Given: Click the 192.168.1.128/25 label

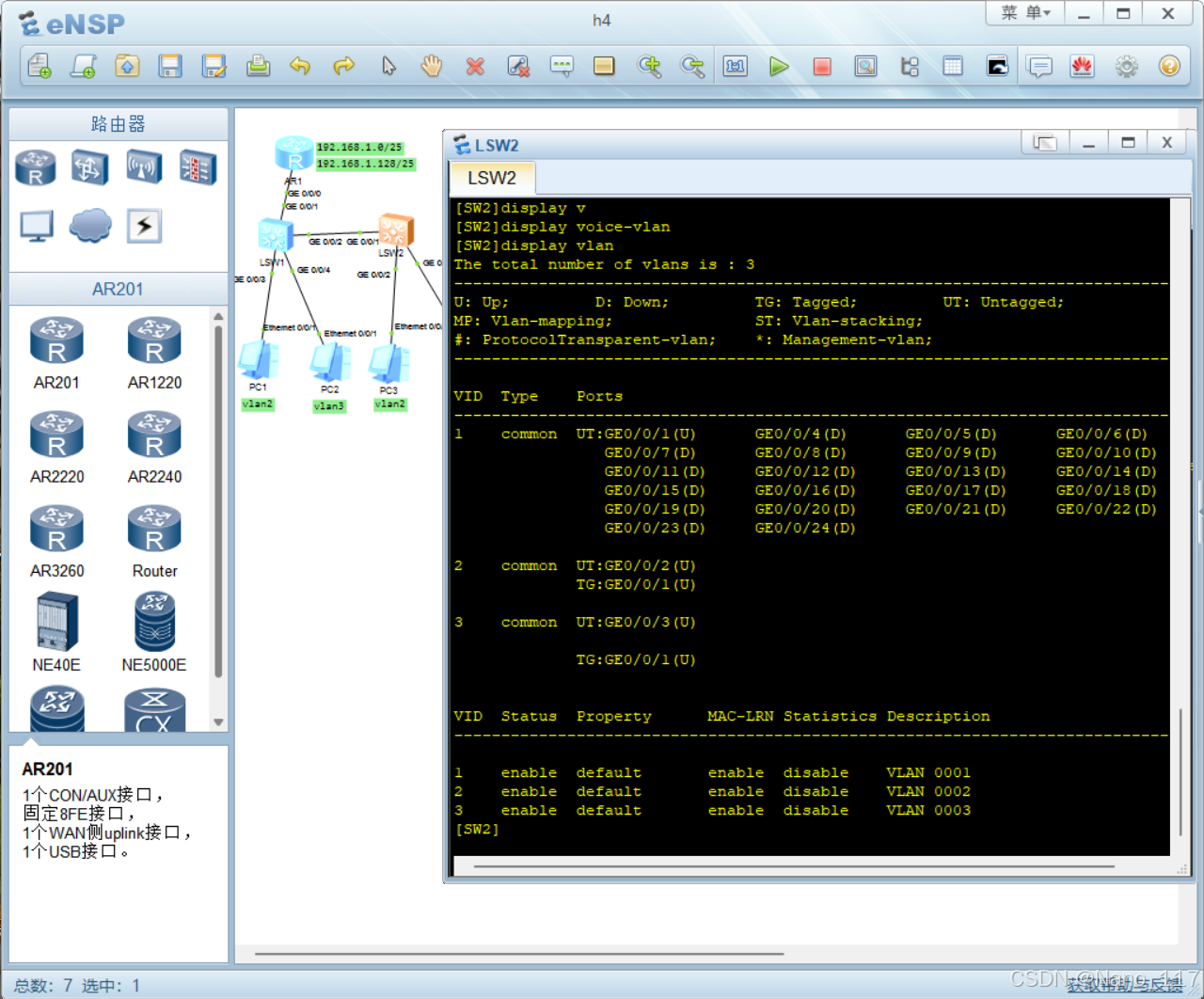Looking at the screenshot, I should 366,164.
